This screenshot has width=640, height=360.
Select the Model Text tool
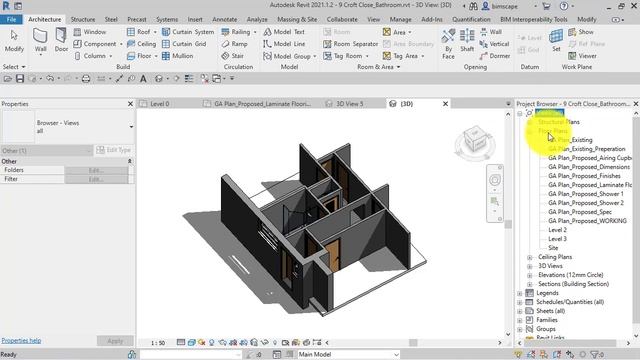click(x=284, y=31)
